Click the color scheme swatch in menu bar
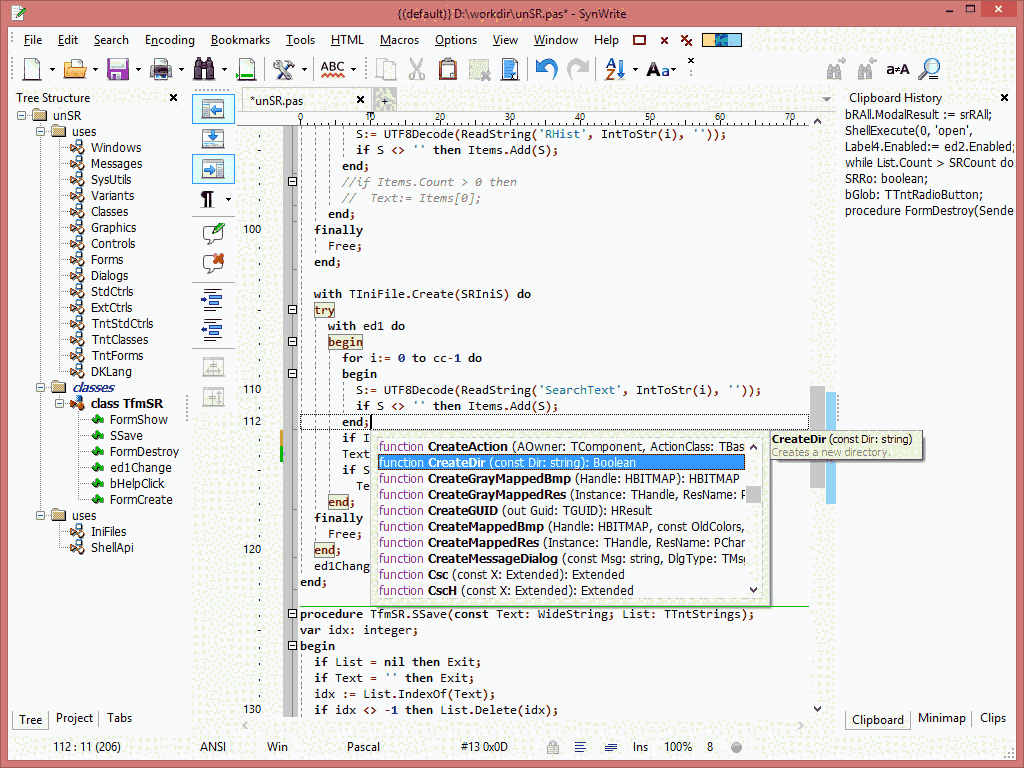This screenshot has width=1024, height=768. point(721,40)
